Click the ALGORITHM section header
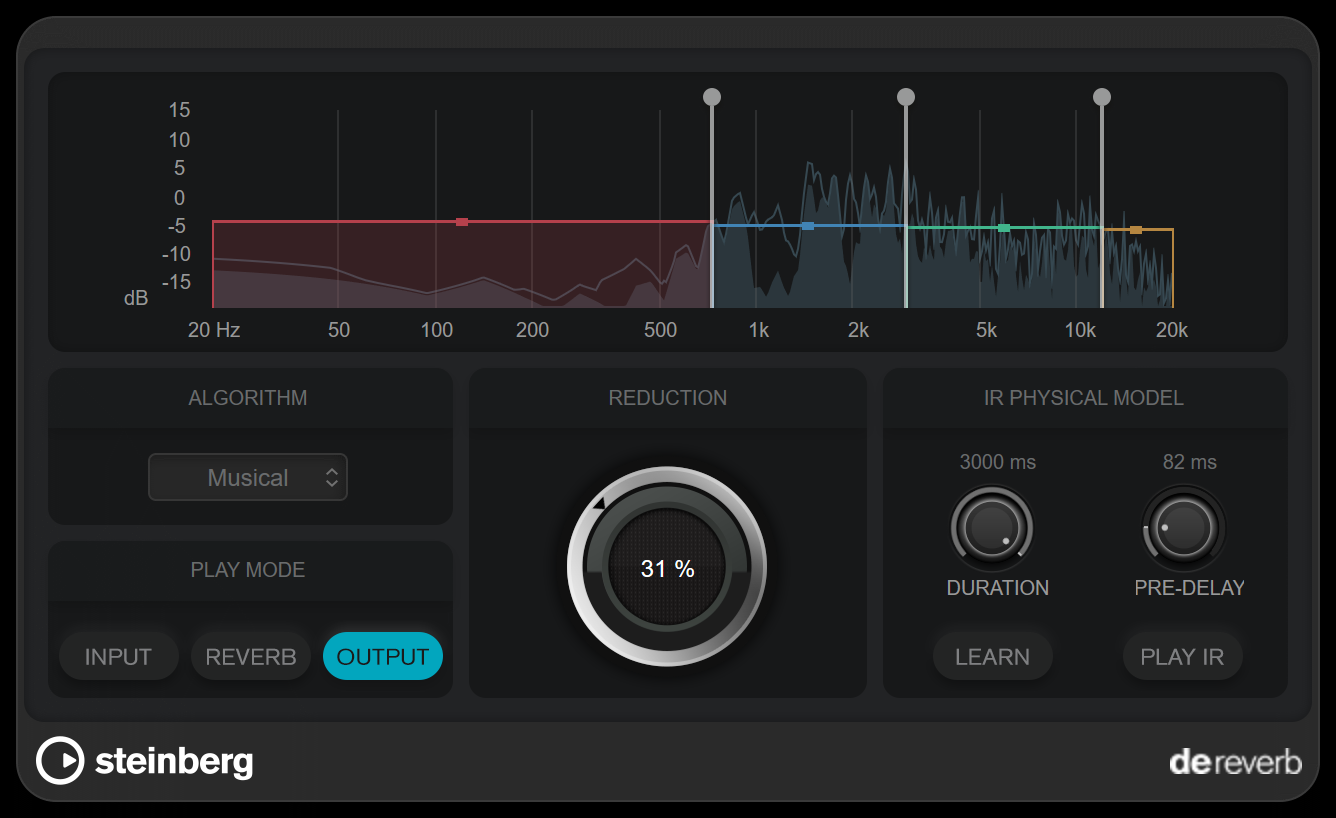The image size is (1336, 818). click(248, 398)
